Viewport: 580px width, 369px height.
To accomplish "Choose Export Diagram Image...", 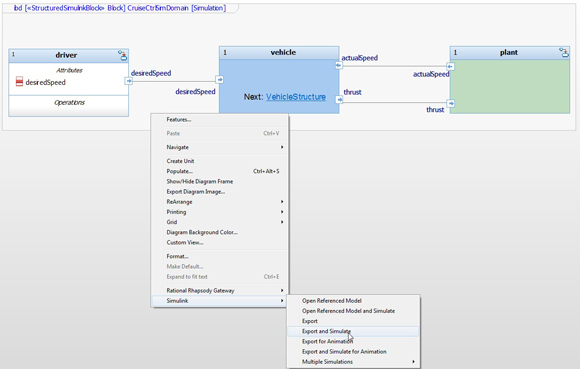I will pos(220,192).
